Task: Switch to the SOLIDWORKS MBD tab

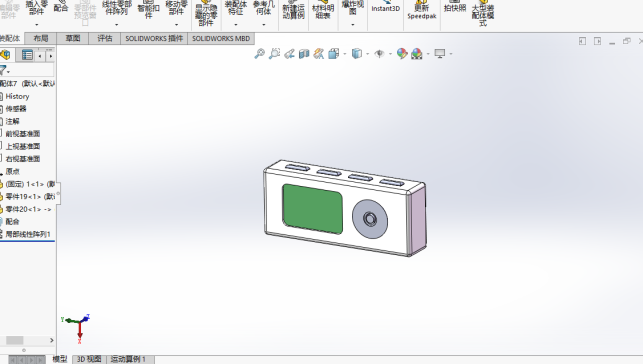Action: click(x=221, y=39)
